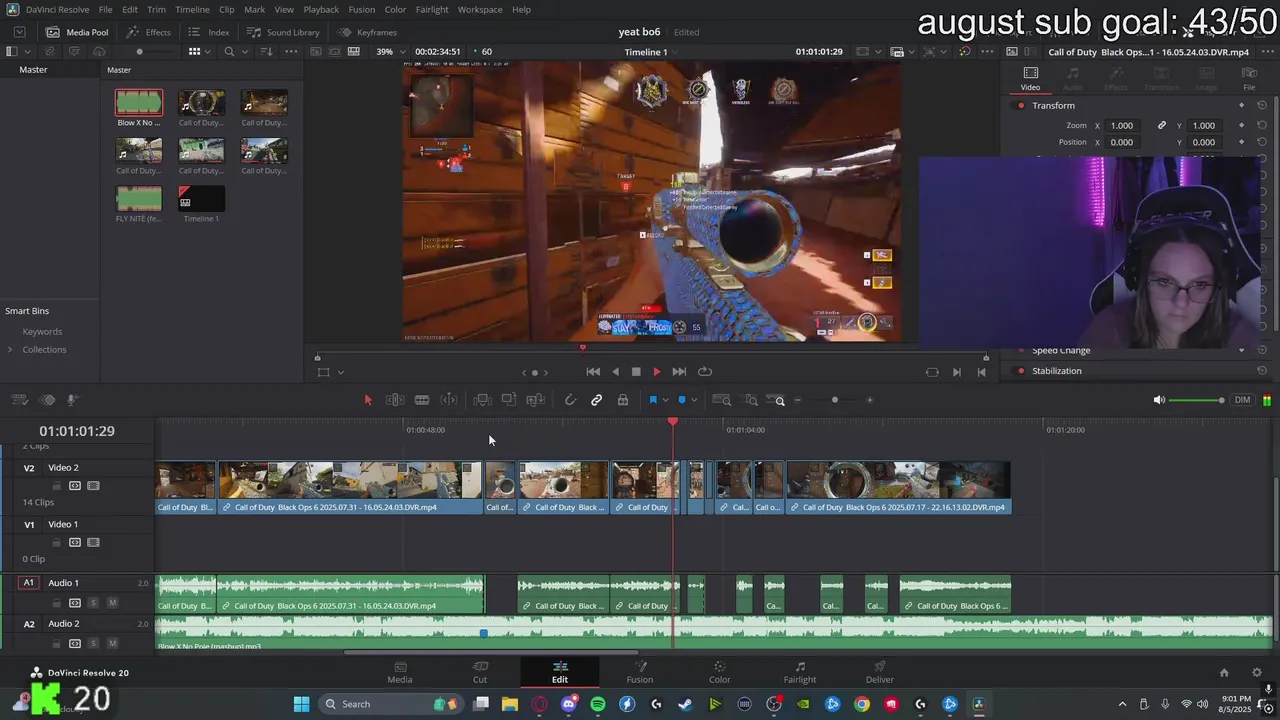This screenshot has width=1280, height=720.
Task: Click the blue Flag icon
Action: click(x=653, y=400)
